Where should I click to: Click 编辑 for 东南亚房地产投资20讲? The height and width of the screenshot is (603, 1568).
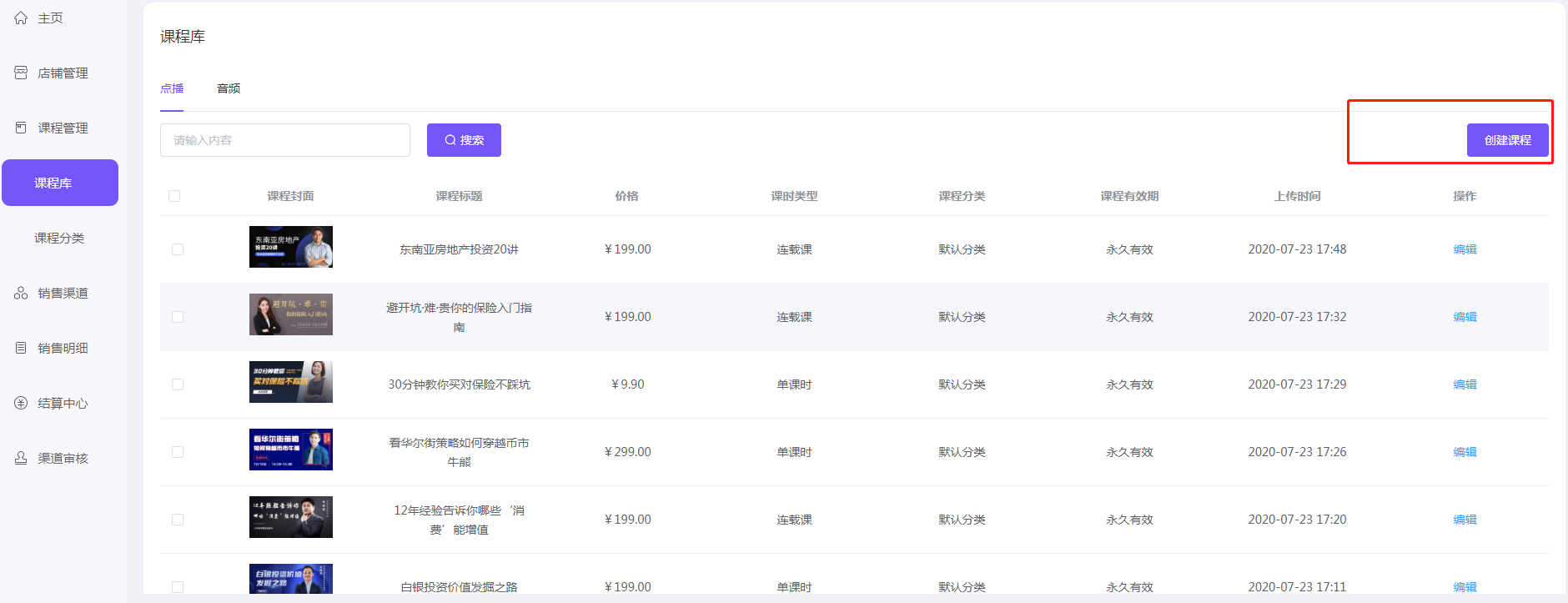pos(1465,249)
